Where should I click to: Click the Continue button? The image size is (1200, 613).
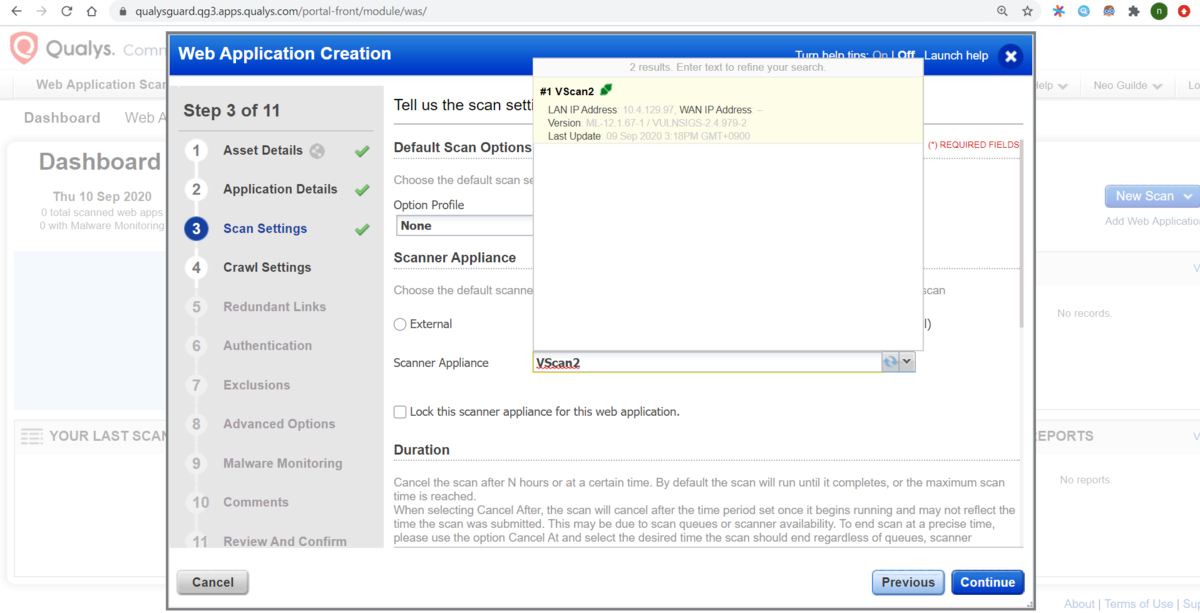pyautogui.click(x=988, y=582)
